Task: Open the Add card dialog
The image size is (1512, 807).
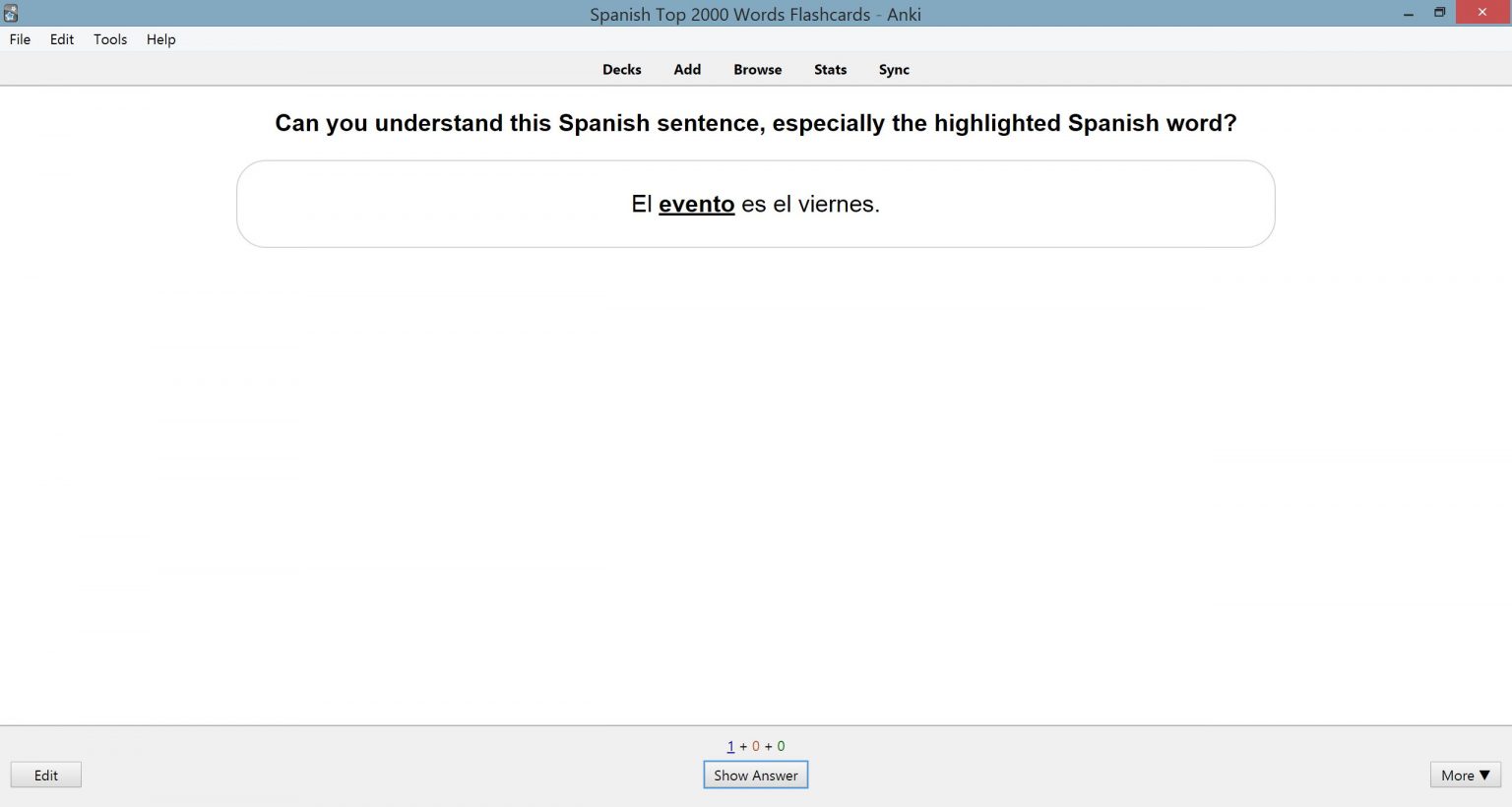Action: pos(687,69)
